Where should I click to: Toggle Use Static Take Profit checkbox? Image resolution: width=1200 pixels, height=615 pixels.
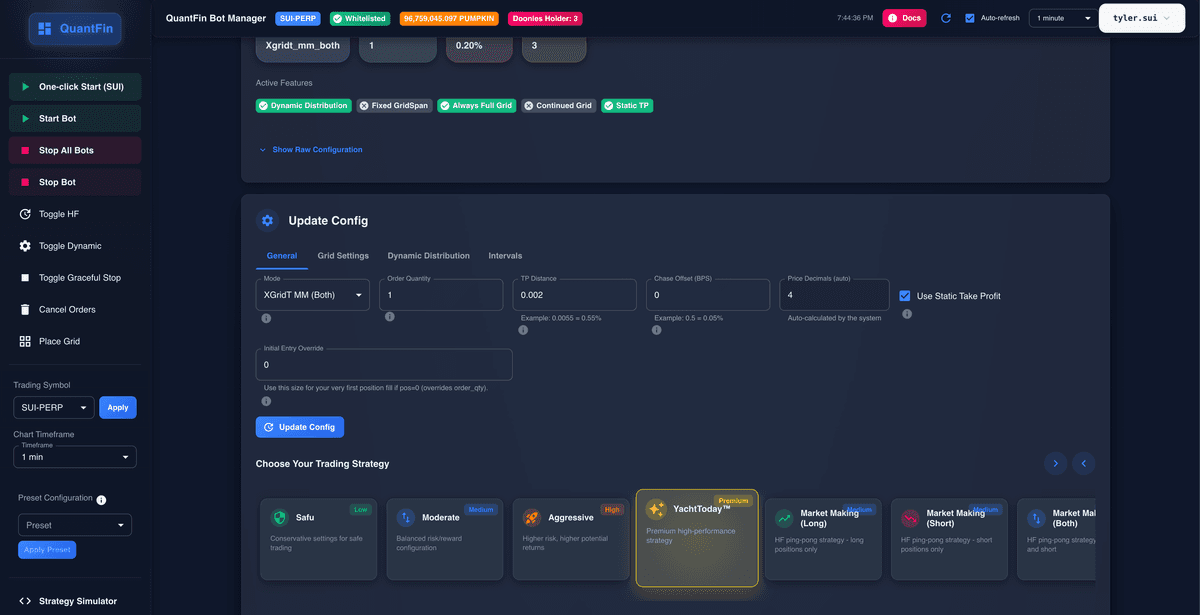(905, 296)
